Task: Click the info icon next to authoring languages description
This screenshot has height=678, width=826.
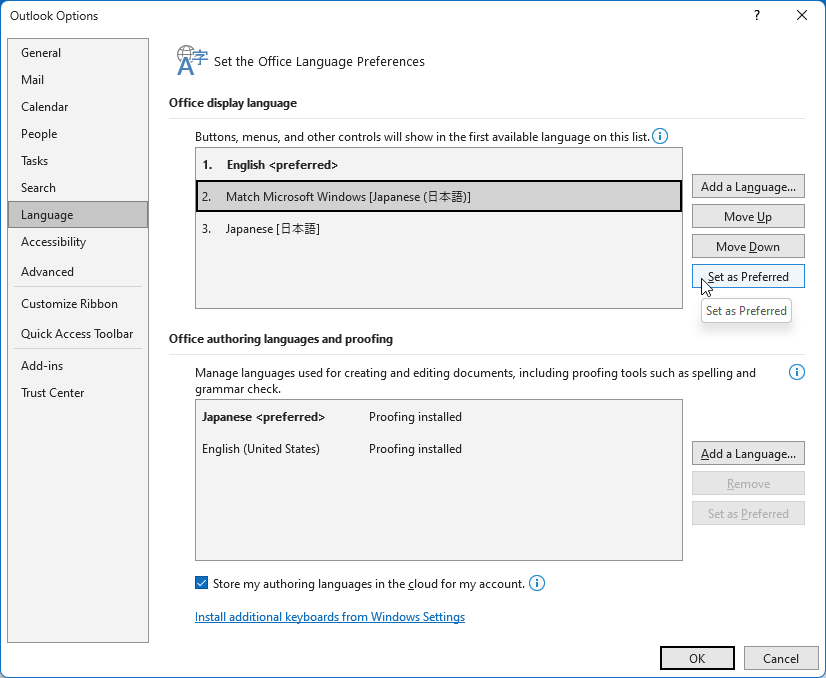Action: point(796,372)
